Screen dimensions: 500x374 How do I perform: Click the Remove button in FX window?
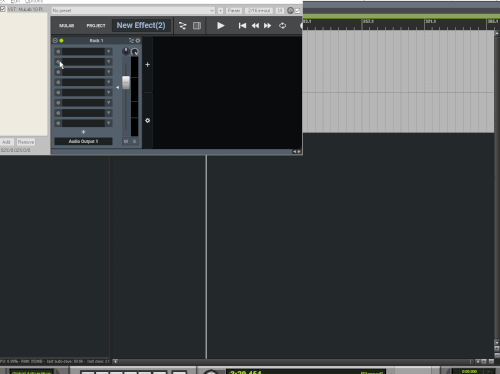[26, 142]
